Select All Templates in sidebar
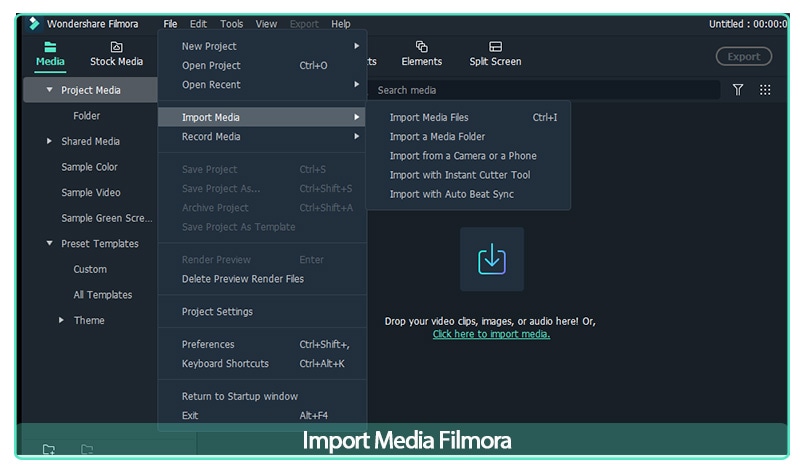This screenshot has height=470, width=800. 103,294
